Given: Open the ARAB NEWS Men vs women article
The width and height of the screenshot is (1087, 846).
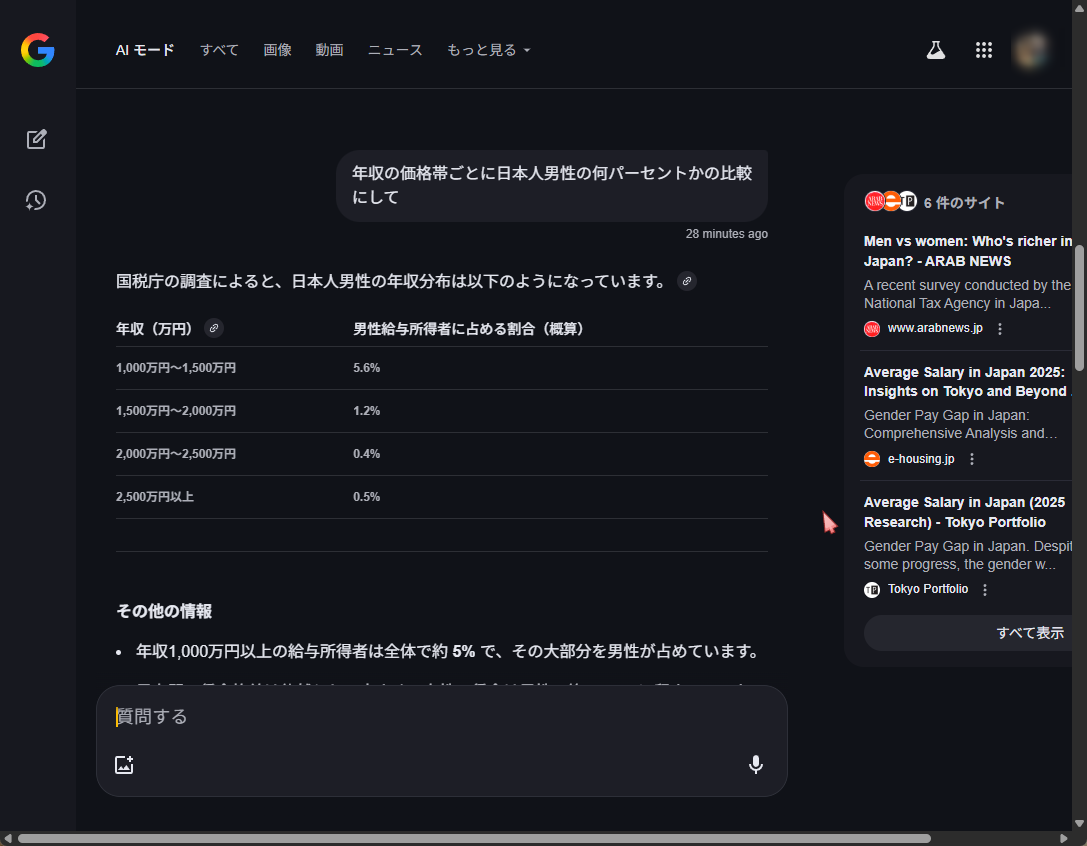Looking at the screenshot, I should point(966,251).
